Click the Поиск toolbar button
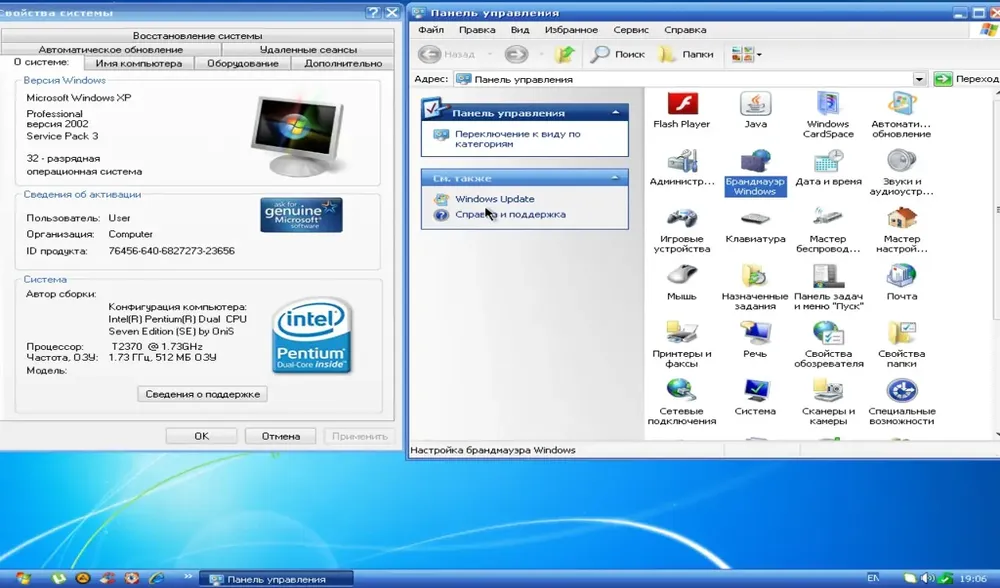Viewport: 1000px width, 588px height. pyautogui.click(x=617, y=54)
